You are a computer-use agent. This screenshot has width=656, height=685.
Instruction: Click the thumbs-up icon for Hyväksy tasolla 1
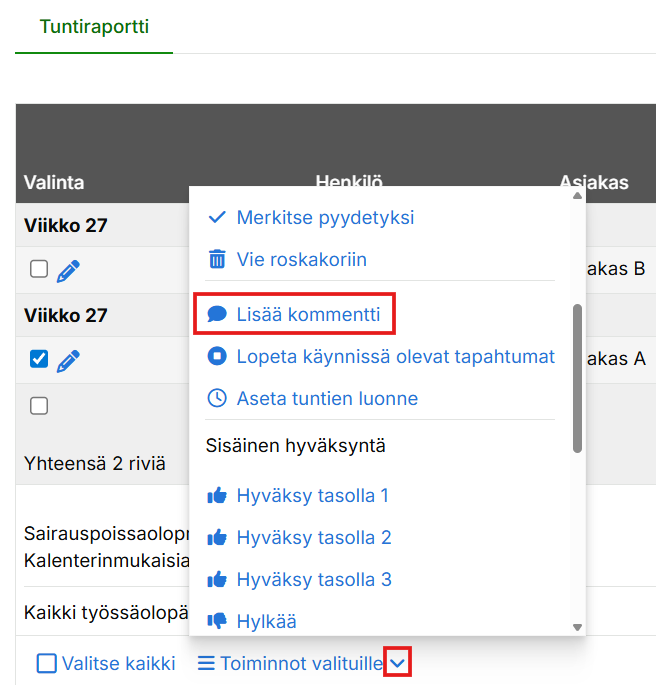click(216, 495)
